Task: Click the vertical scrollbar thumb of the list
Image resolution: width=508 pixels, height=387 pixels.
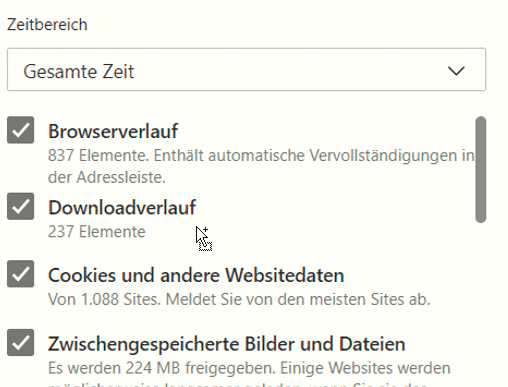Action: coord(481,169)
